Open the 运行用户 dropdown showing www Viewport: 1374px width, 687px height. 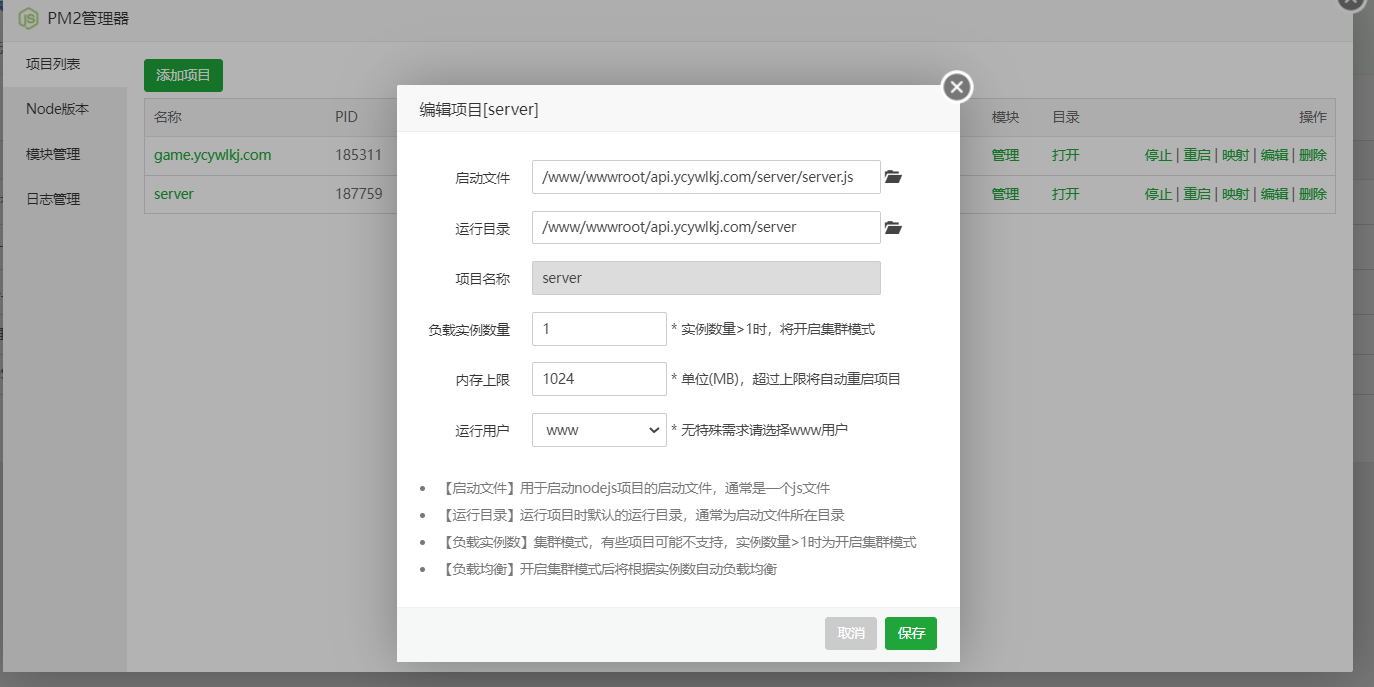(x=598, y=429)
